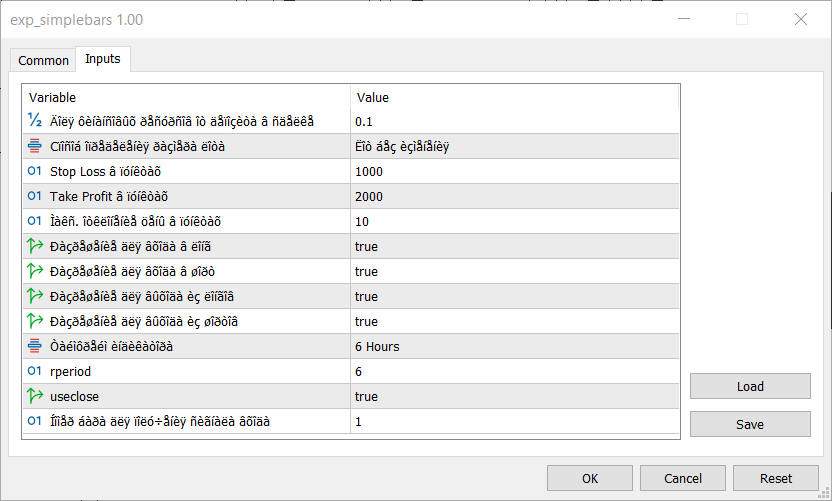
Task: Select the rperiod variable name
Action: (70, 372)
